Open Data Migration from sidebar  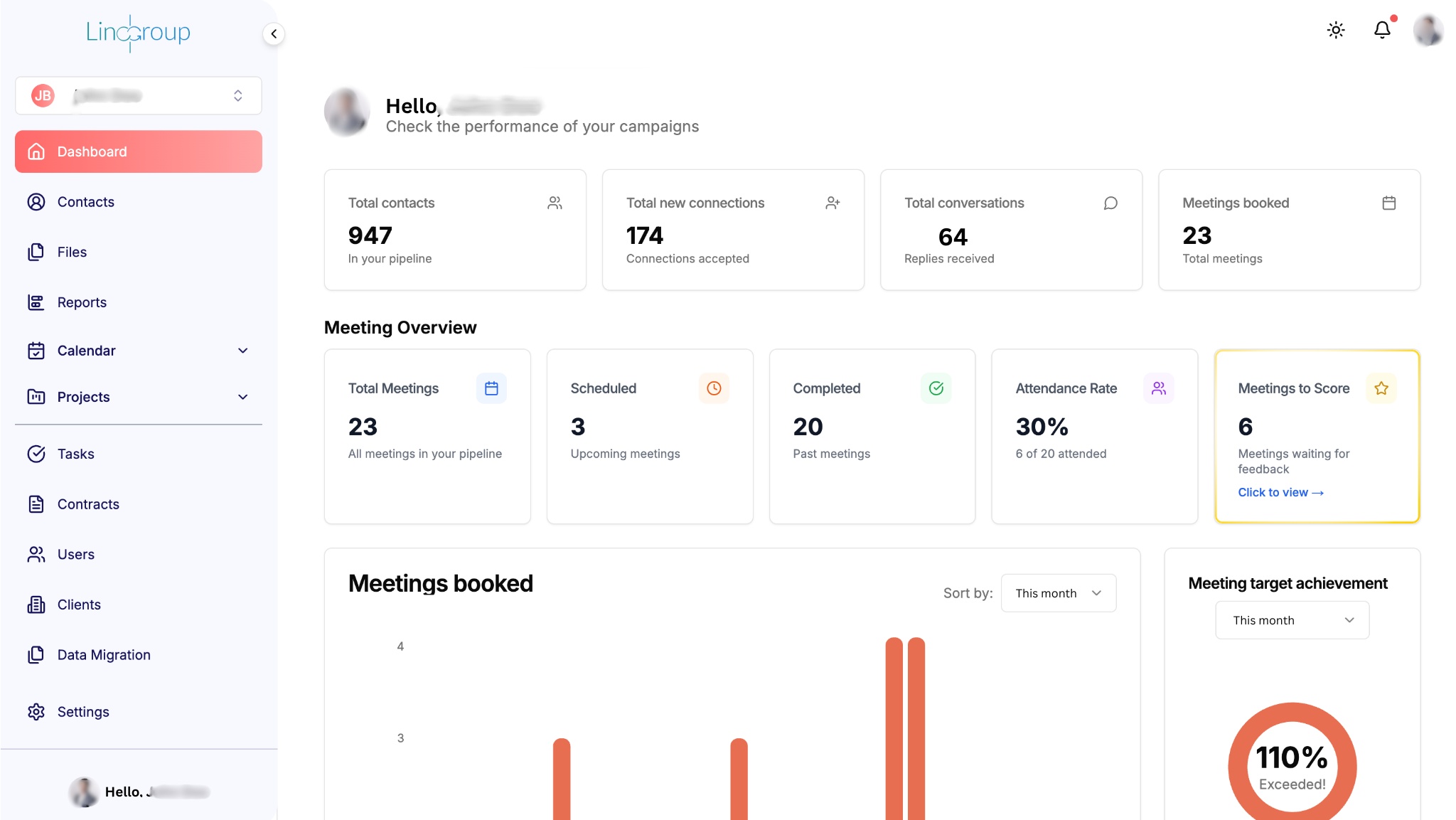104,655
